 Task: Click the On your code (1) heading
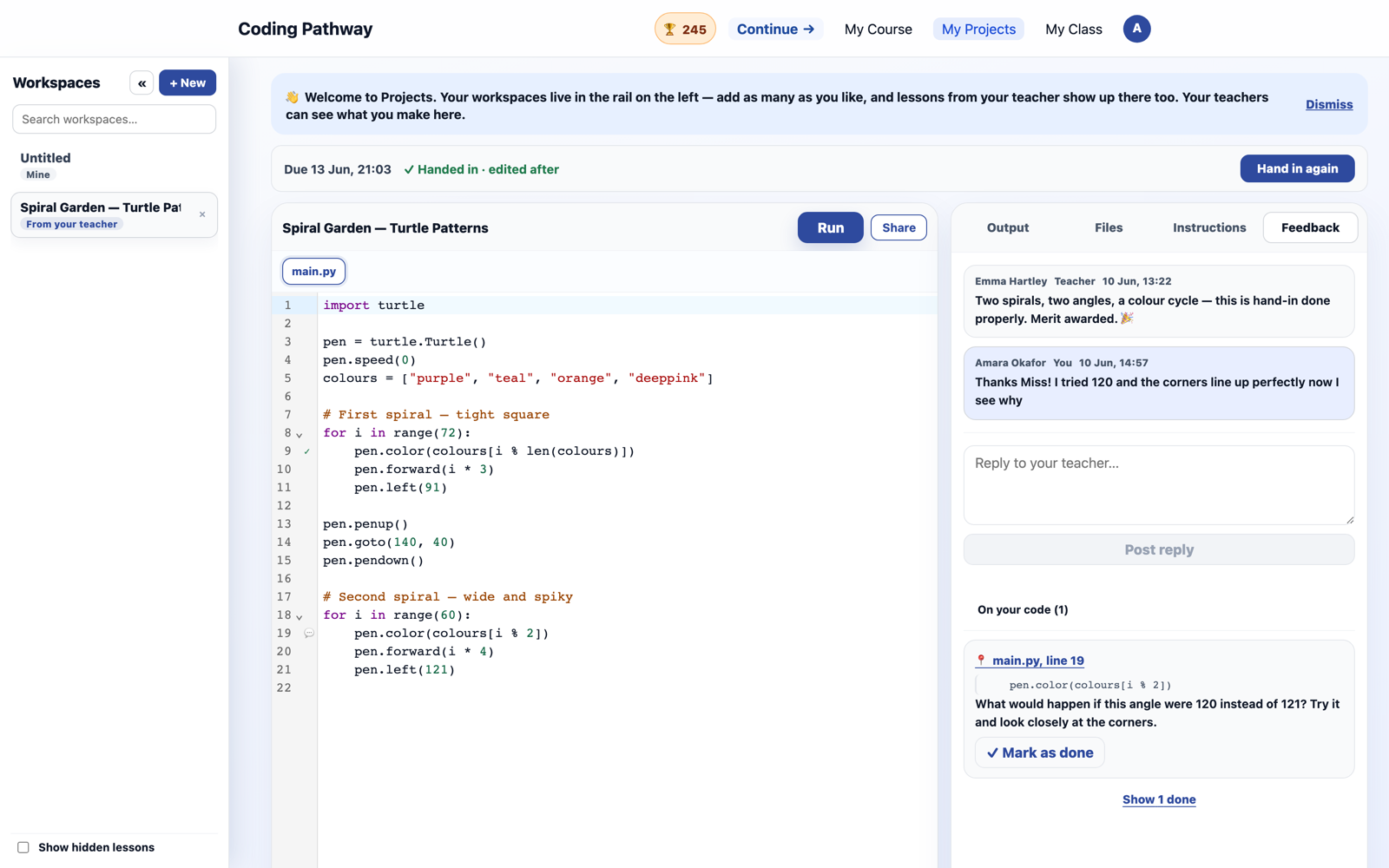[x=1023, y=609]
